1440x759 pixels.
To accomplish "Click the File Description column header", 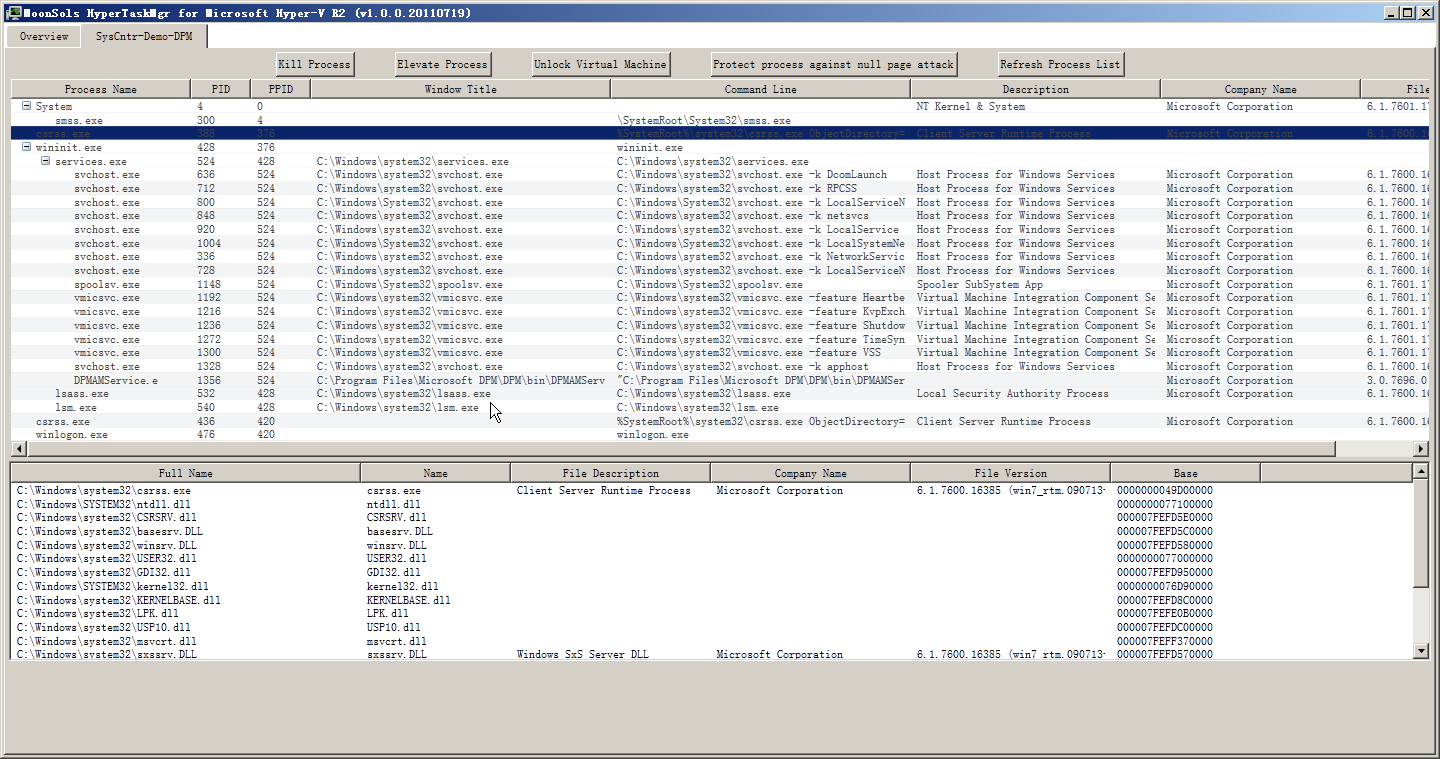I will 611,473.
